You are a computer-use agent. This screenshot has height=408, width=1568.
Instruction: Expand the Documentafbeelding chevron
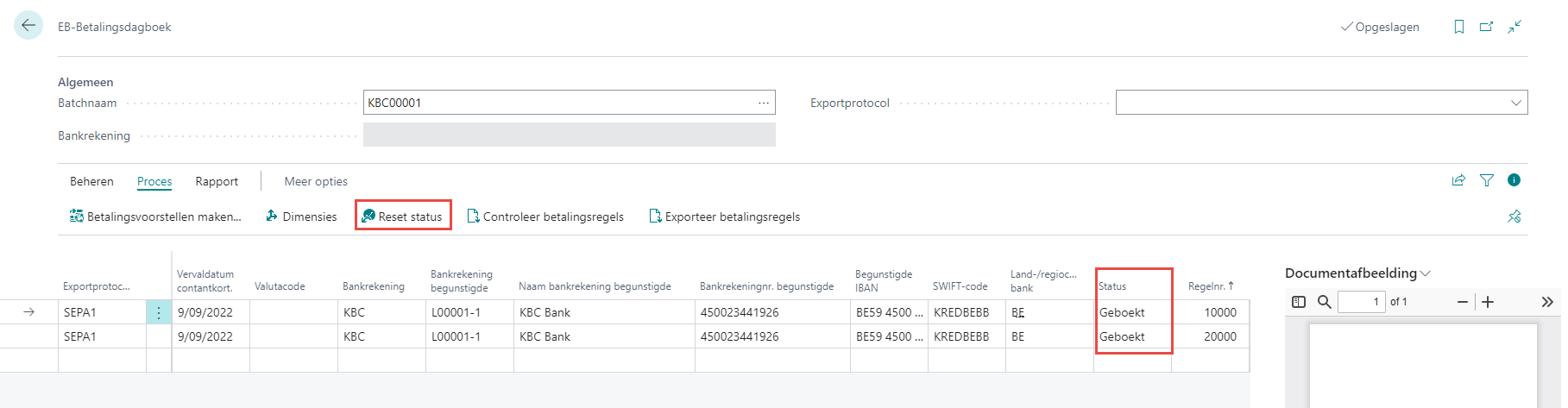click(1426, 273)
